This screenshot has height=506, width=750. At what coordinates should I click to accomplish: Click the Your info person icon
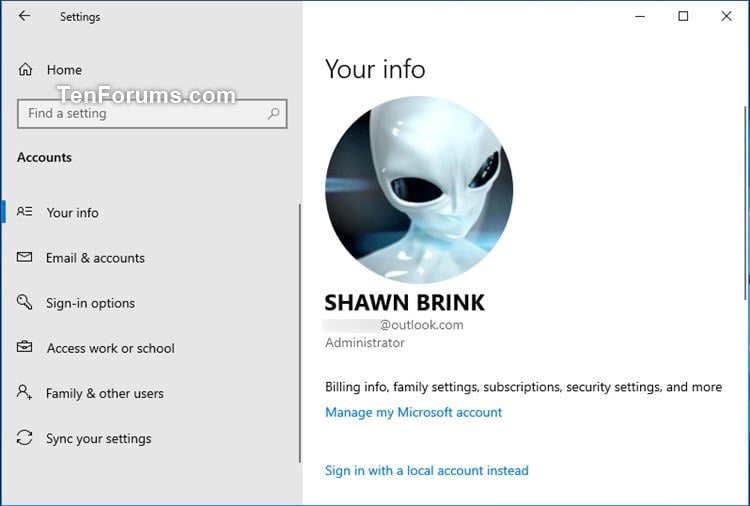coord(24,211)
